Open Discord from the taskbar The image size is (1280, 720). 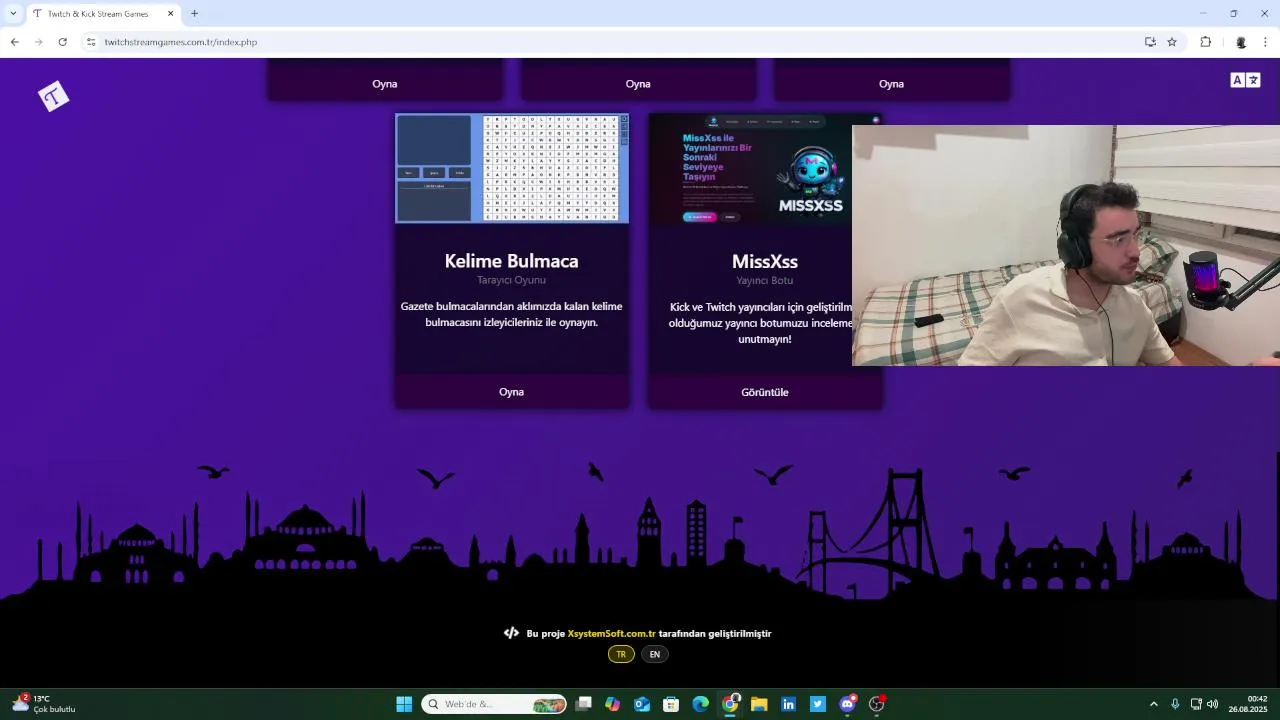click(847, 704)
